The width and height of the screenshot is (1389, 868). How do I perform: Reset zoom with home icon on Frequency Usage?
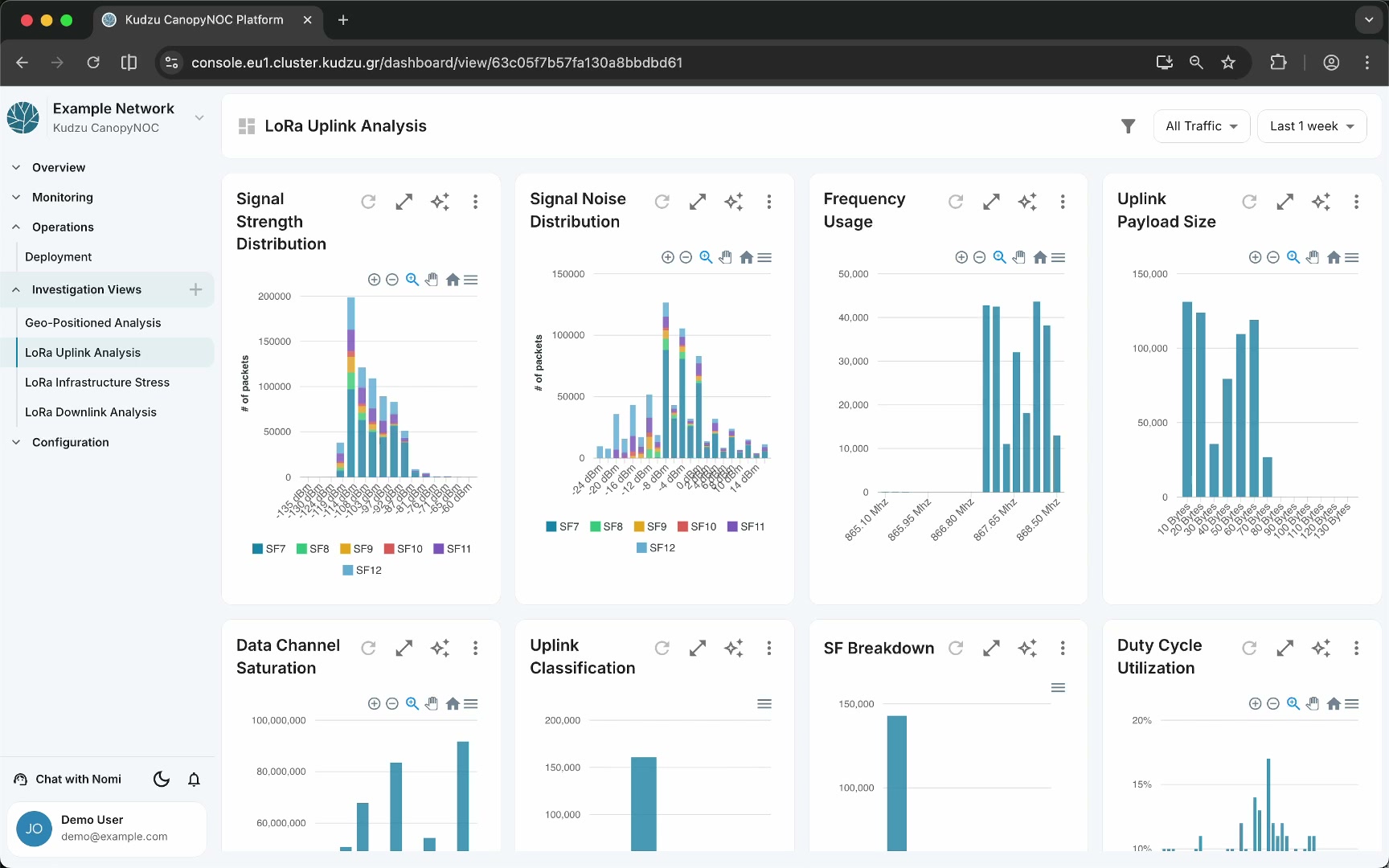[1040, 257]
